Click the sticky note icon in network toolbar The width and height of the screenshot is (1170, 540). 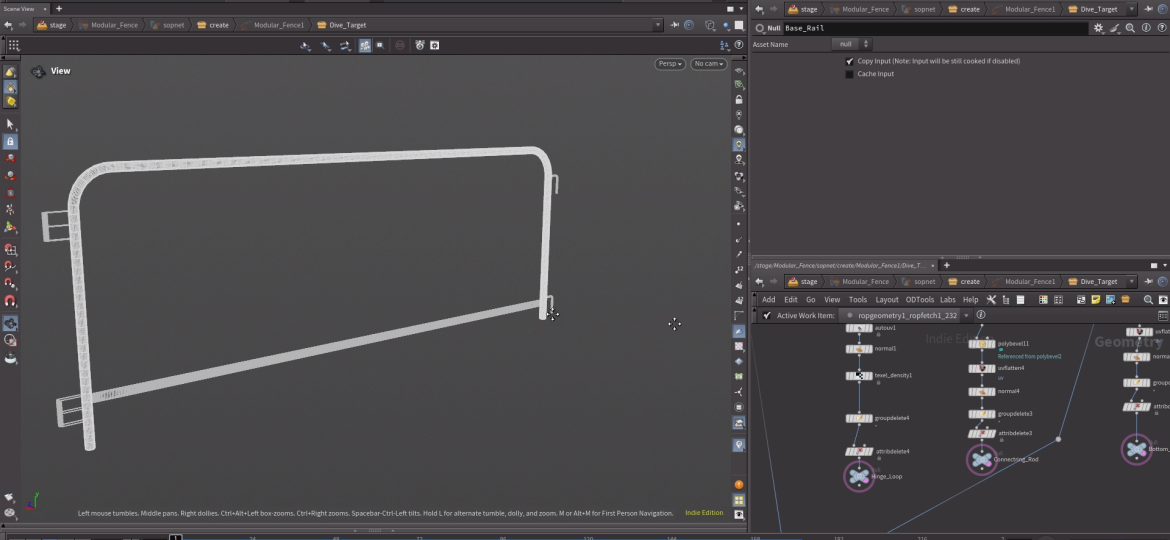click(x=1095, y=300)
